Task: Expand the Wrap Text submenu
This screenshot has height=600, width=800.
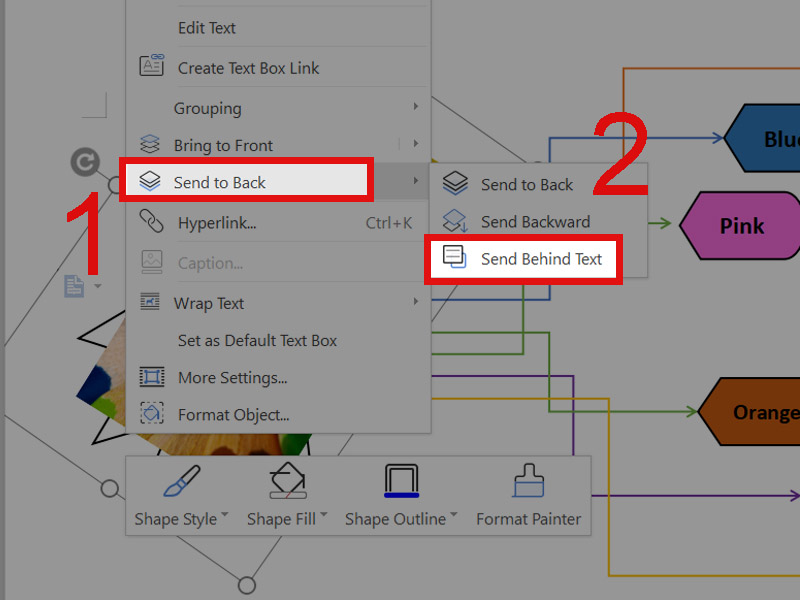Action: pos(415,302)
